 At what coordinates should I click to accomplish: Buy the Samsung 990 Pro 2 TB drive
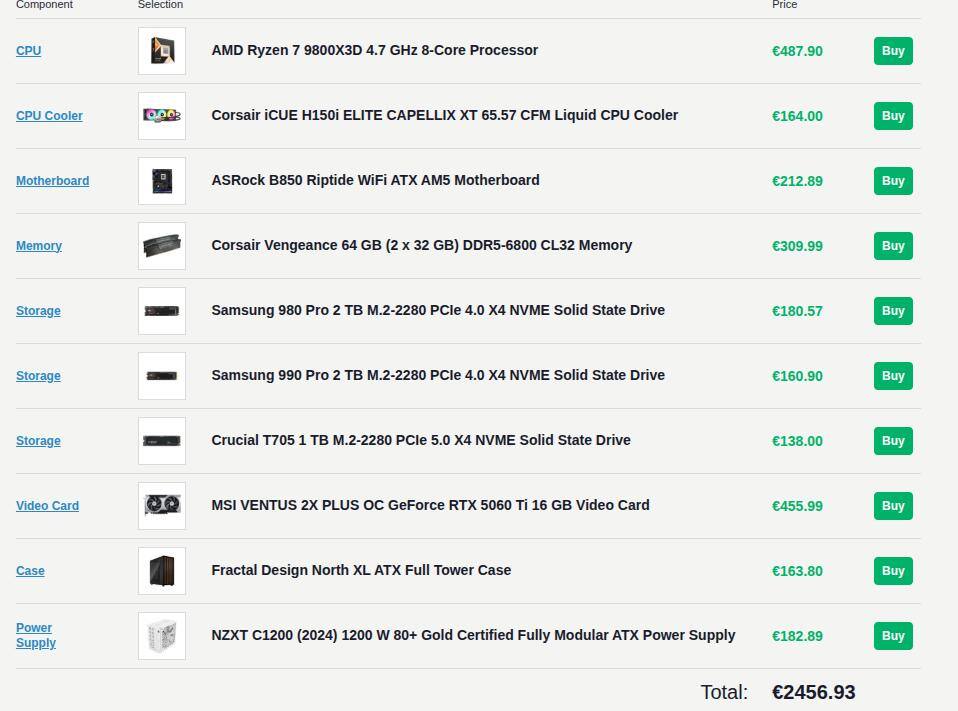[893, 376]
